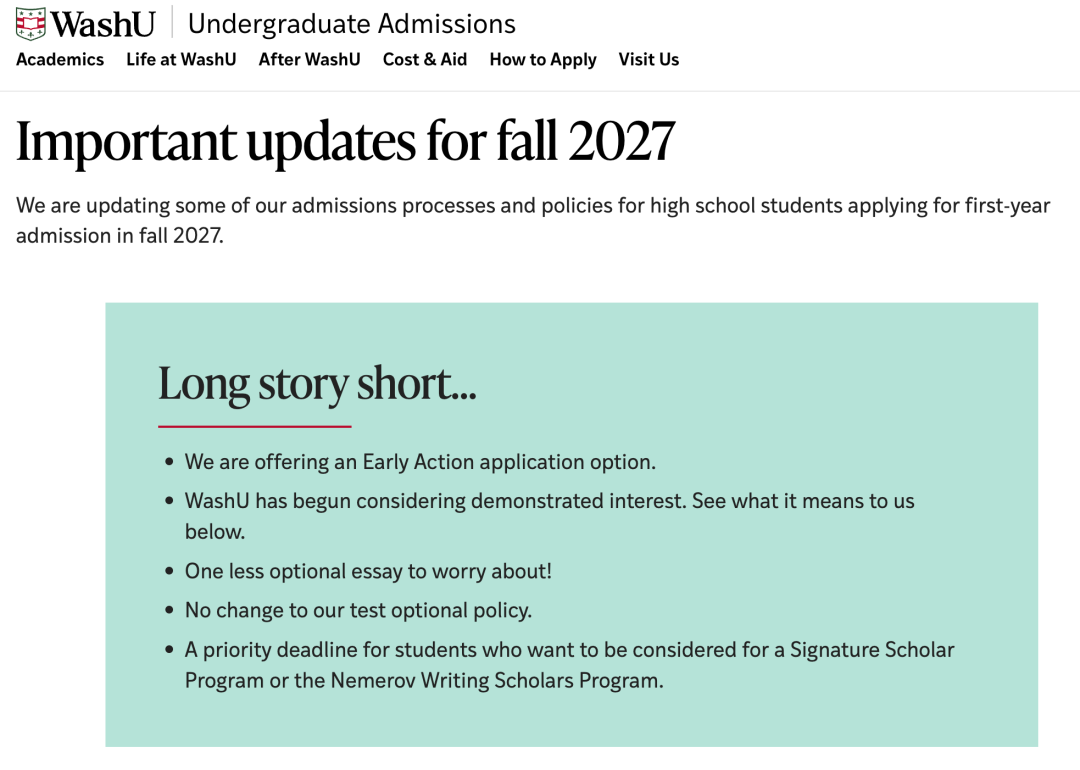Go to the After WashU menu item
This screenshot has height=770, width=1080.
pos(309,59)
